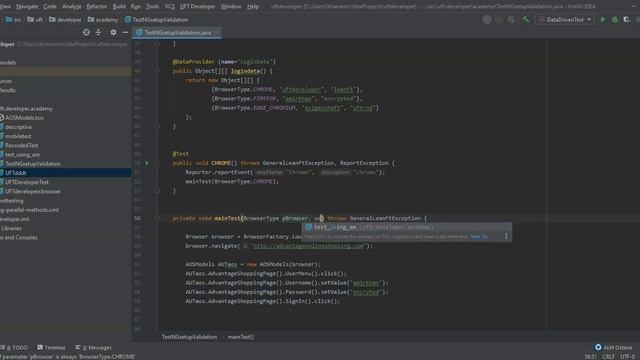Click the Collapse All icon in Project panel

[98, 32]
